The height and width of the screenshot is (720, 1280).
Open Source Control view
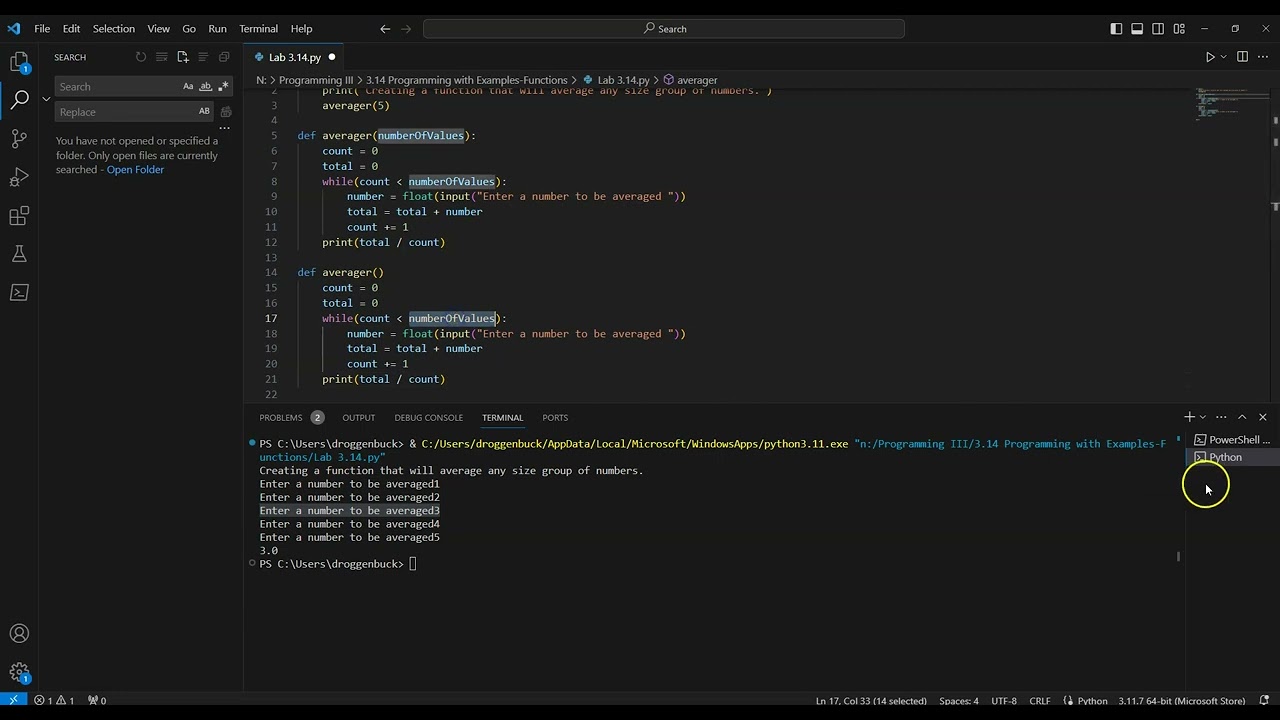(19, 138)
